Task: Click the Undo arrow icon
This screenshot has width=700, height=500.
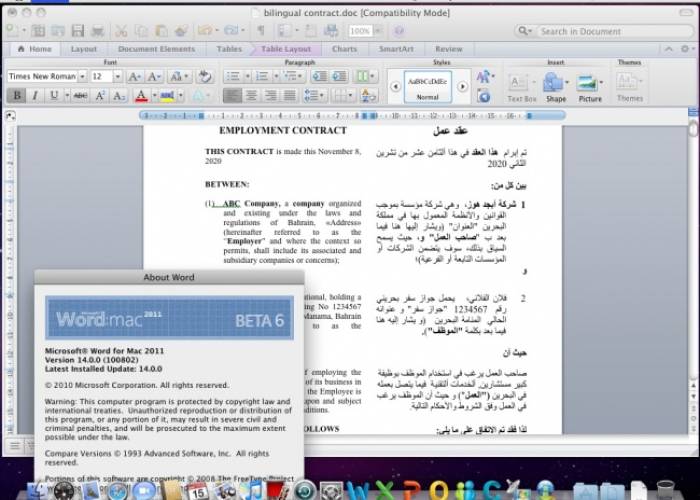Action: click(204, 30)
